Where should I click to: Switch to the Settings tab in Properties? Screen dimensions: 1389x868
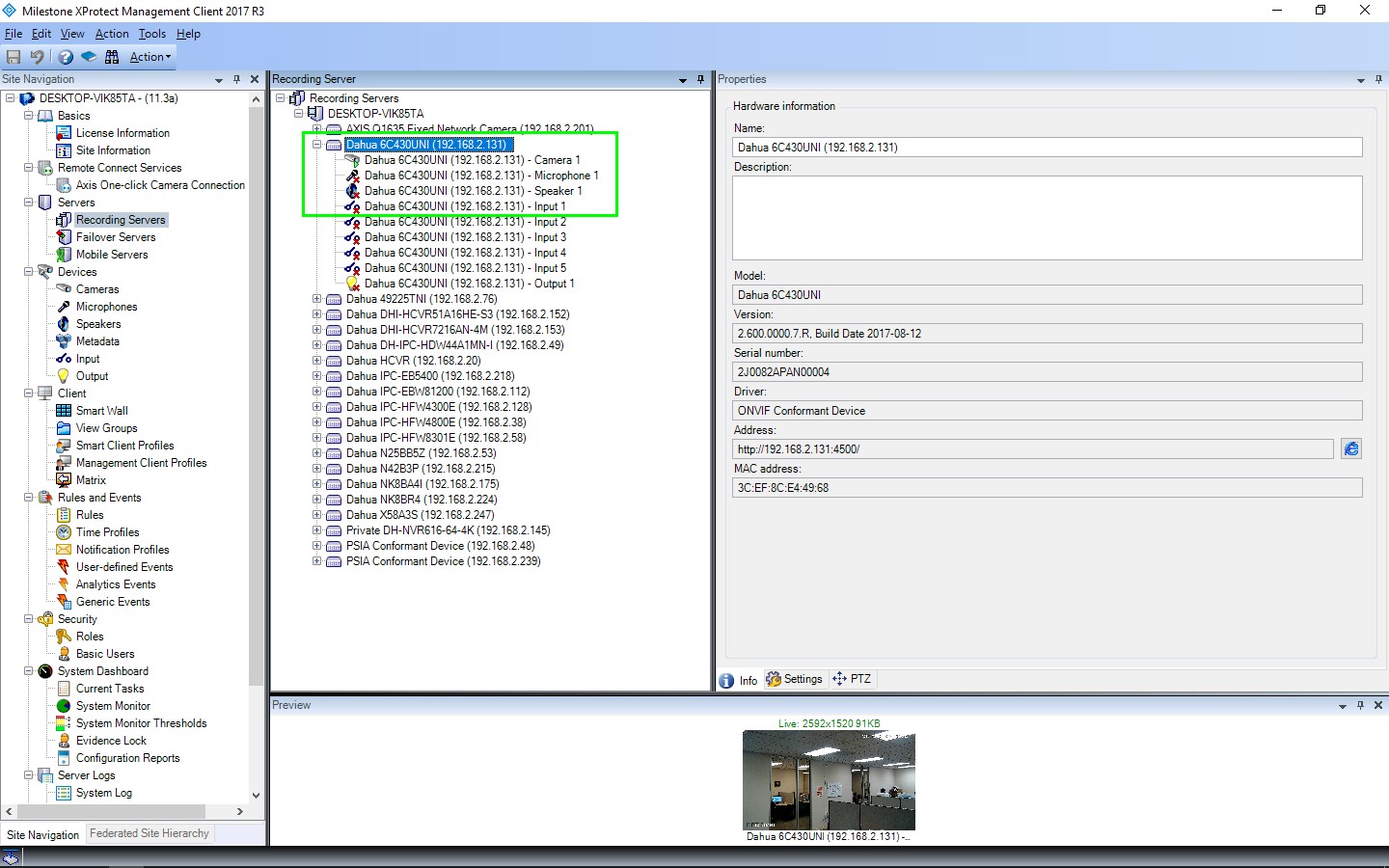794,679
